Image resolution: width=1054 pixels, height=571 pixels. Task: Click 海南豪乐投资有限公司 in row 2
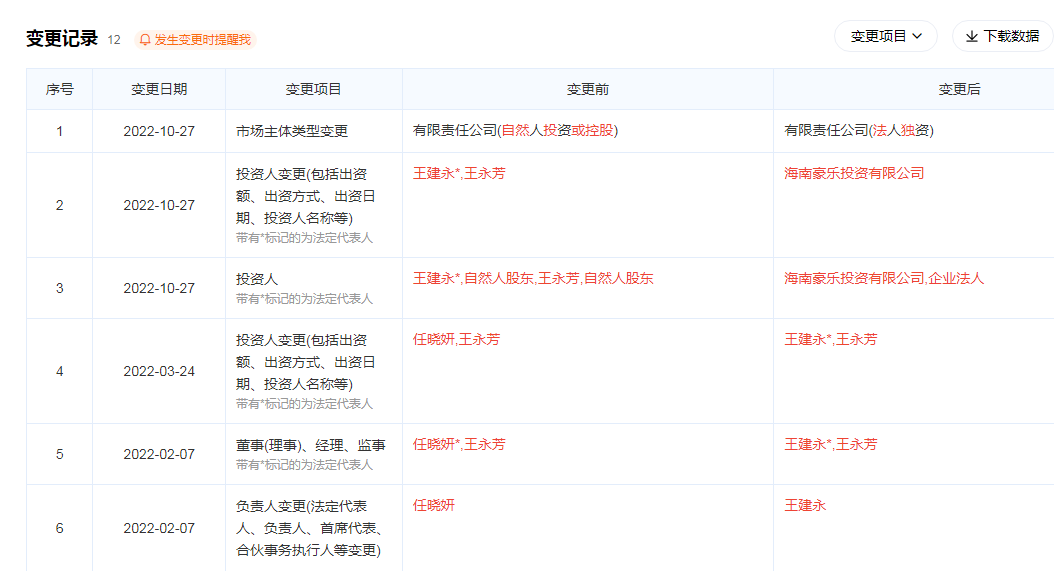click(854, 173)
